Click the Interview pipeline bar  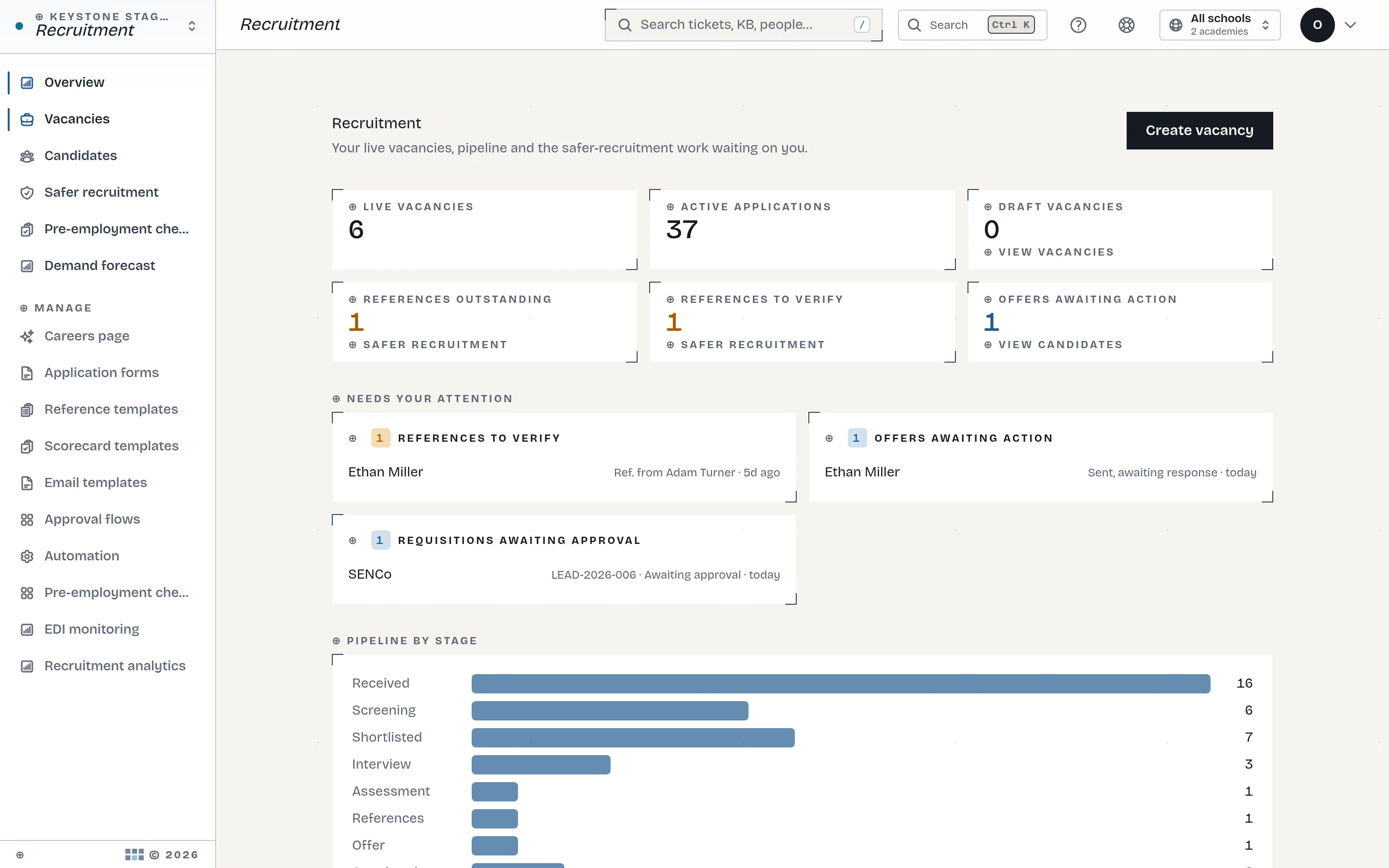point(541,765)
